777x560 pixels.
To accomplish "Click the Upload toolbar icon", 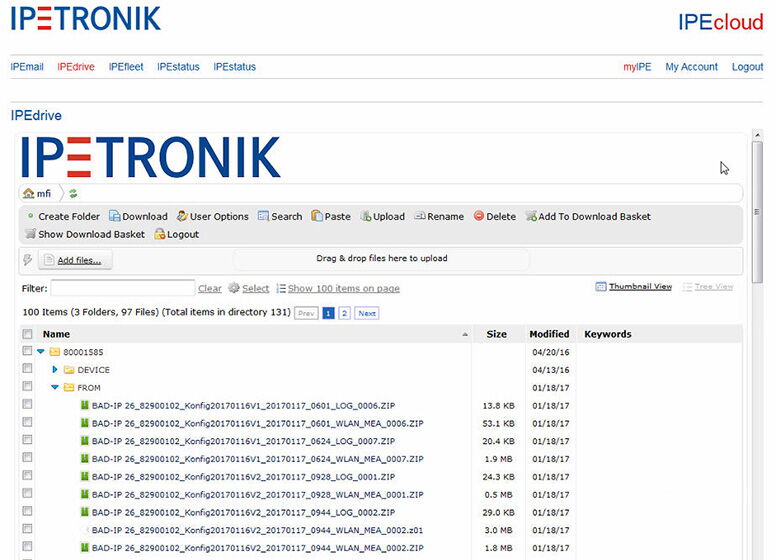I will (x=366, y=216).
